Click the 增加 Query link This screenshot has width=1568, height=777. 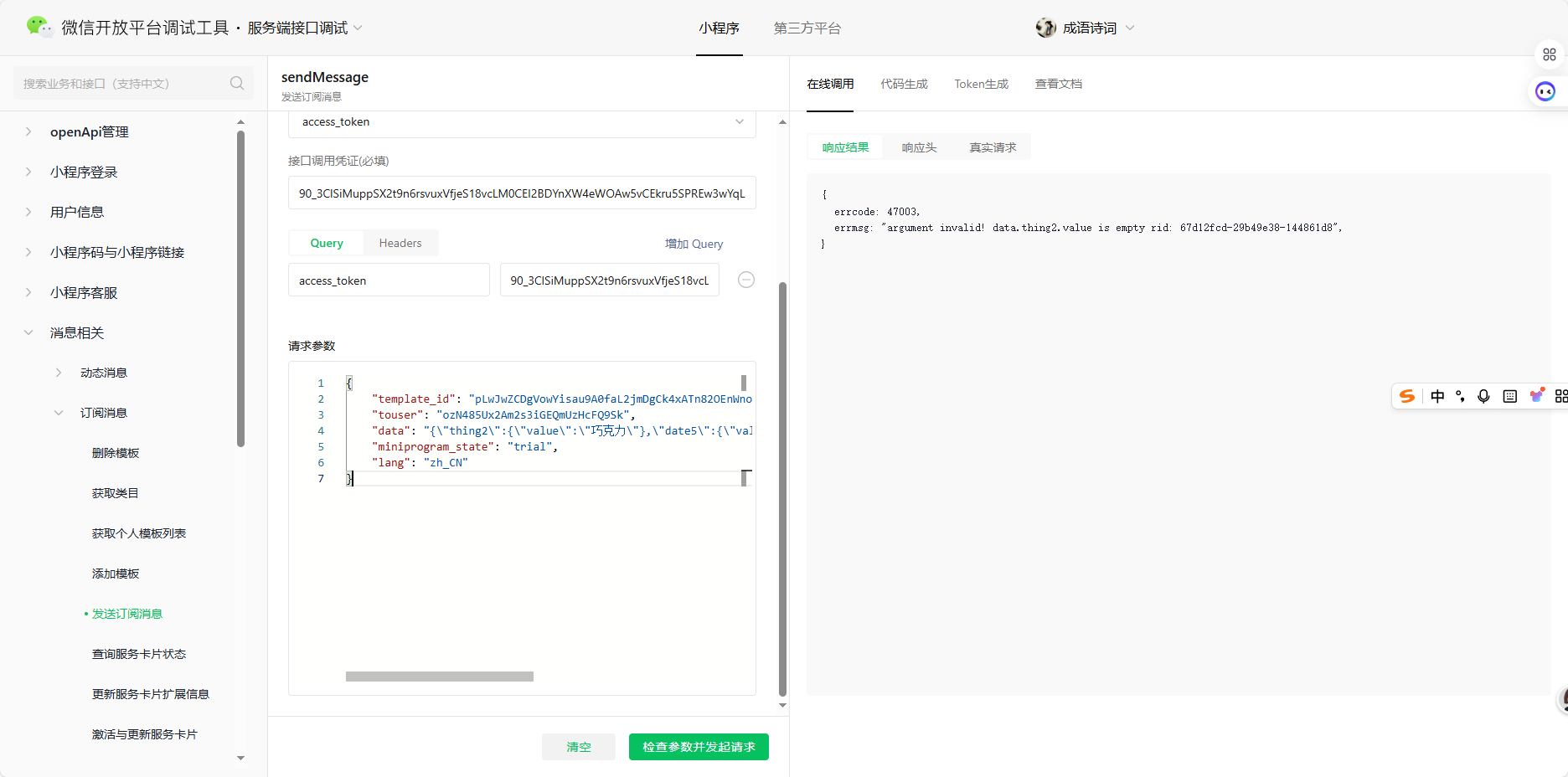pyautogui.click(x=694, y=244)
